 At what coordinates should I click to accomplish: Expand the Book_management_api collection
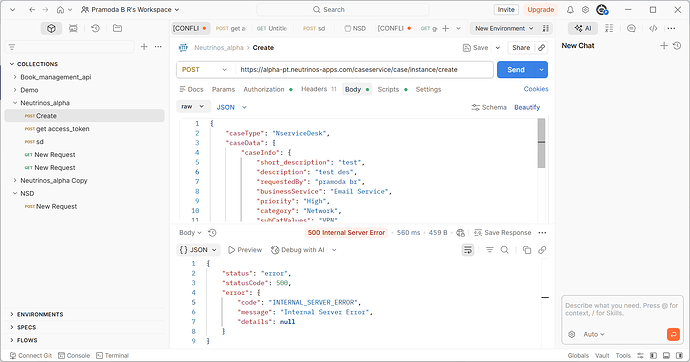15,77
